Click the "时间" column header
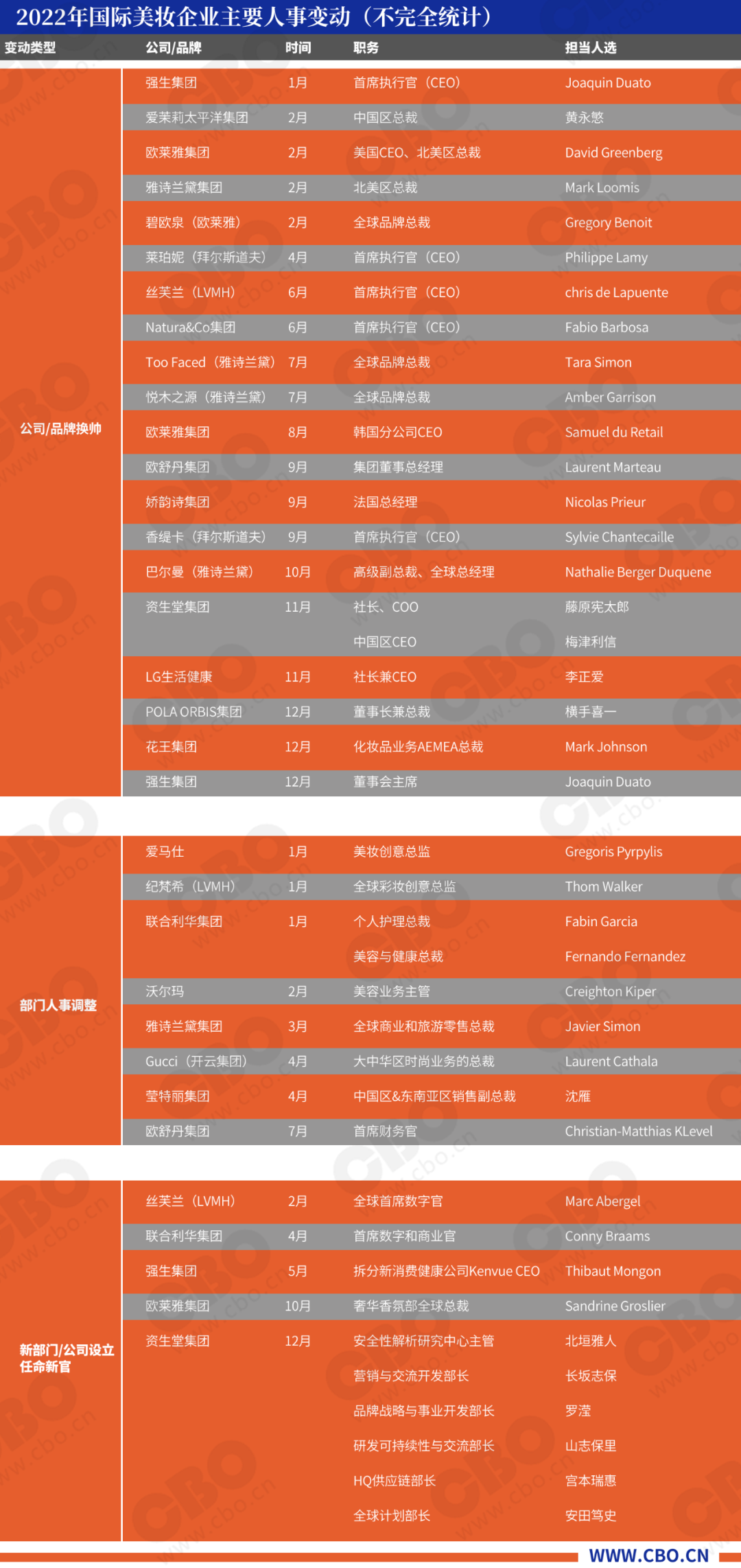Image resolution: width=741 pixels, height=1568 pixels. click(298, 47)
